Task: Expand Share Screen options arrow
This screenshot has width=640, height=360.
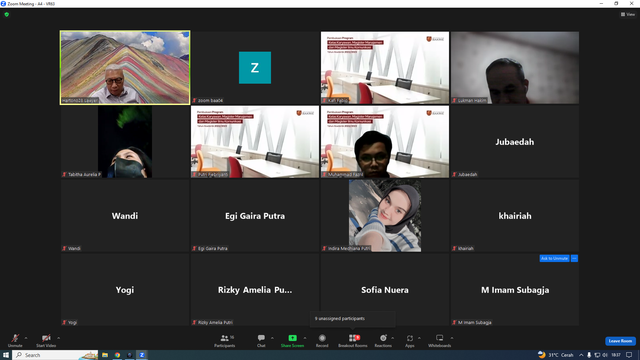Action: coord(305,338)
